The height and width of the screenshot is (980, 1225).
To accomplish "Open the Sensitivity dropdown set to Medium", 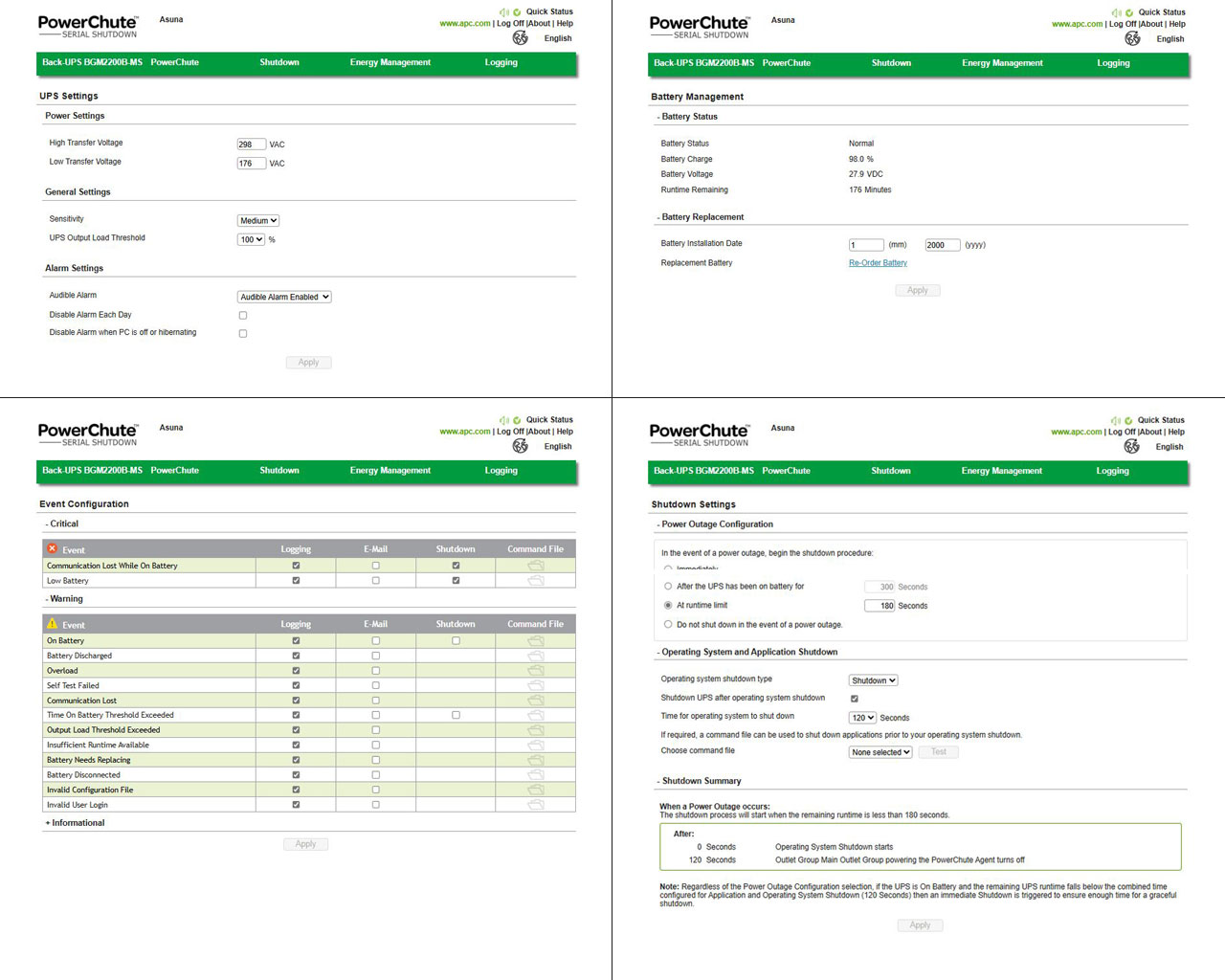I will coord(258,221).
